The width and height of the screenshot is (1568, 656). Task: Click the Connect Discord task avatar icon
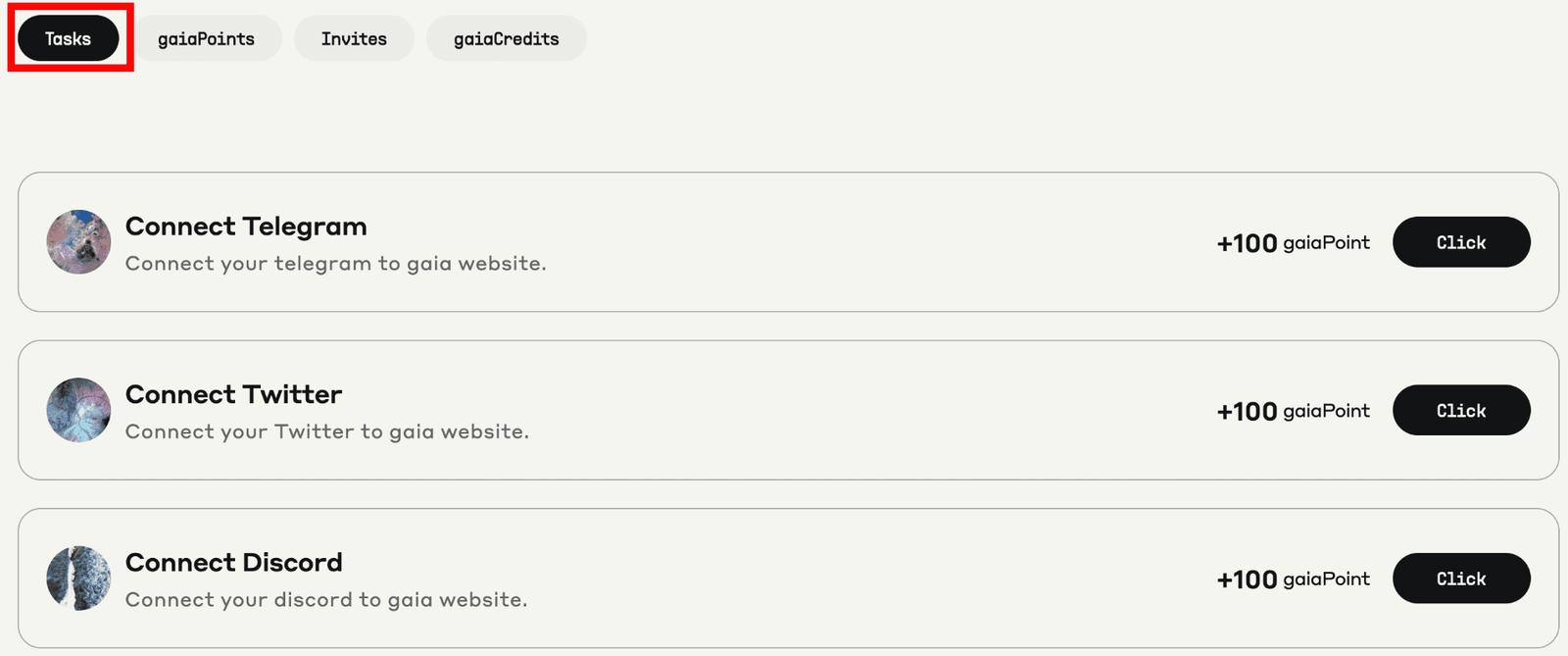point(78,579)
